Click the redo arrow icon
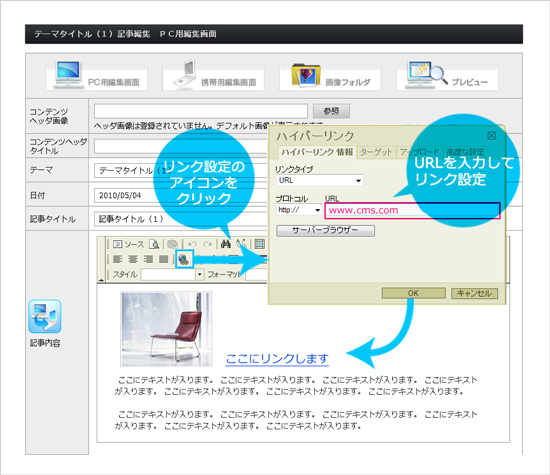 (208, 244)
